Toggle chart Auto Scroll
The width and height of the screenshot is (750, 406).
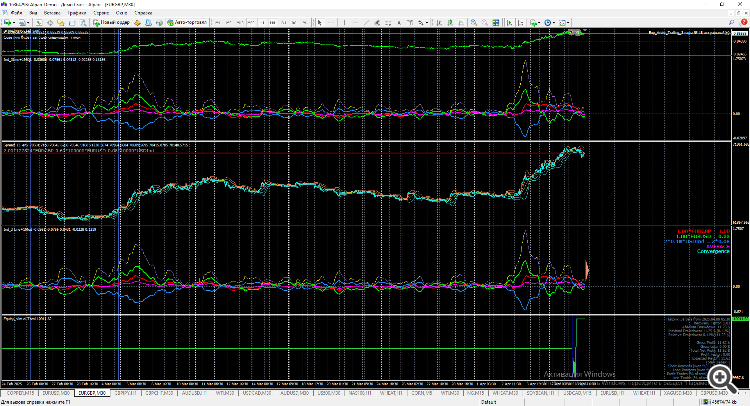click(509, 22)
